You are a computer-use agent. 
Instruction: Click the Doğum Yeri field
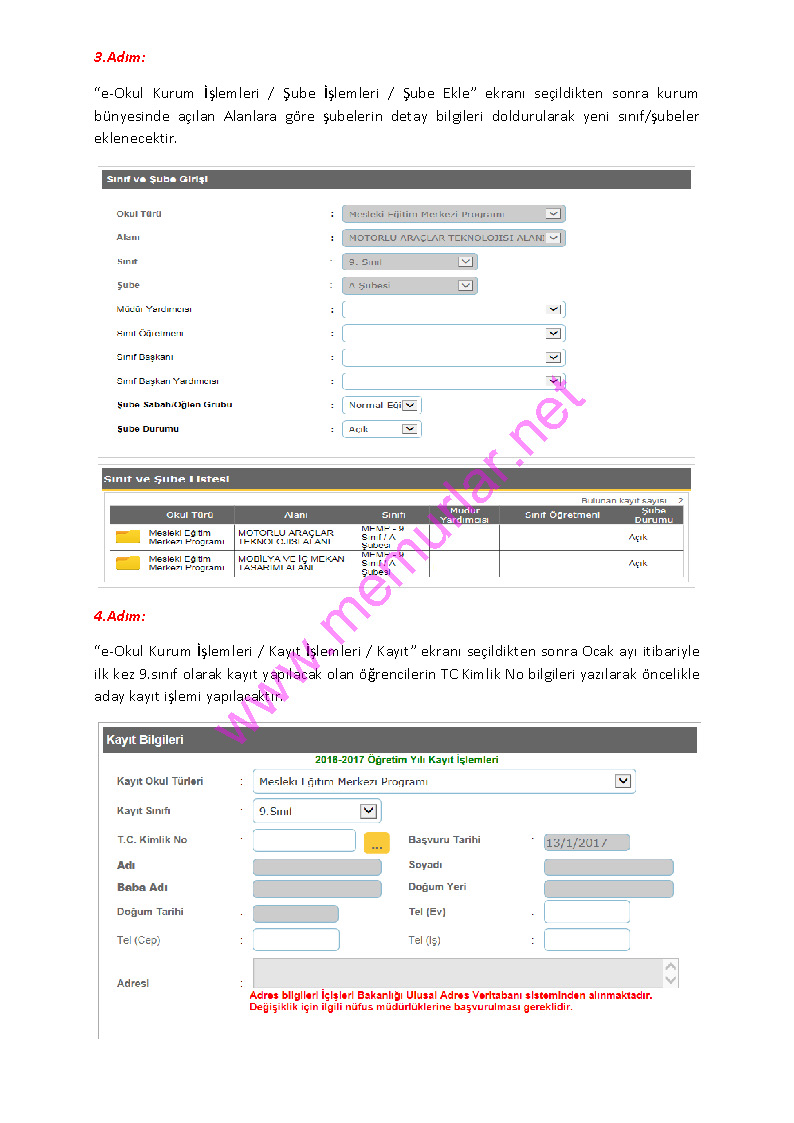[x=609, y=889]
